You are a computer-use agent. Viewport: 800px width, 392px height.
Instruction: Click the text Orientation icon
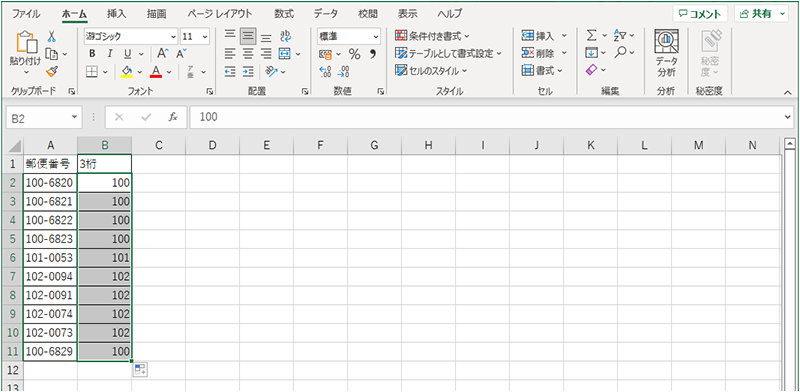tap(271, 71)
